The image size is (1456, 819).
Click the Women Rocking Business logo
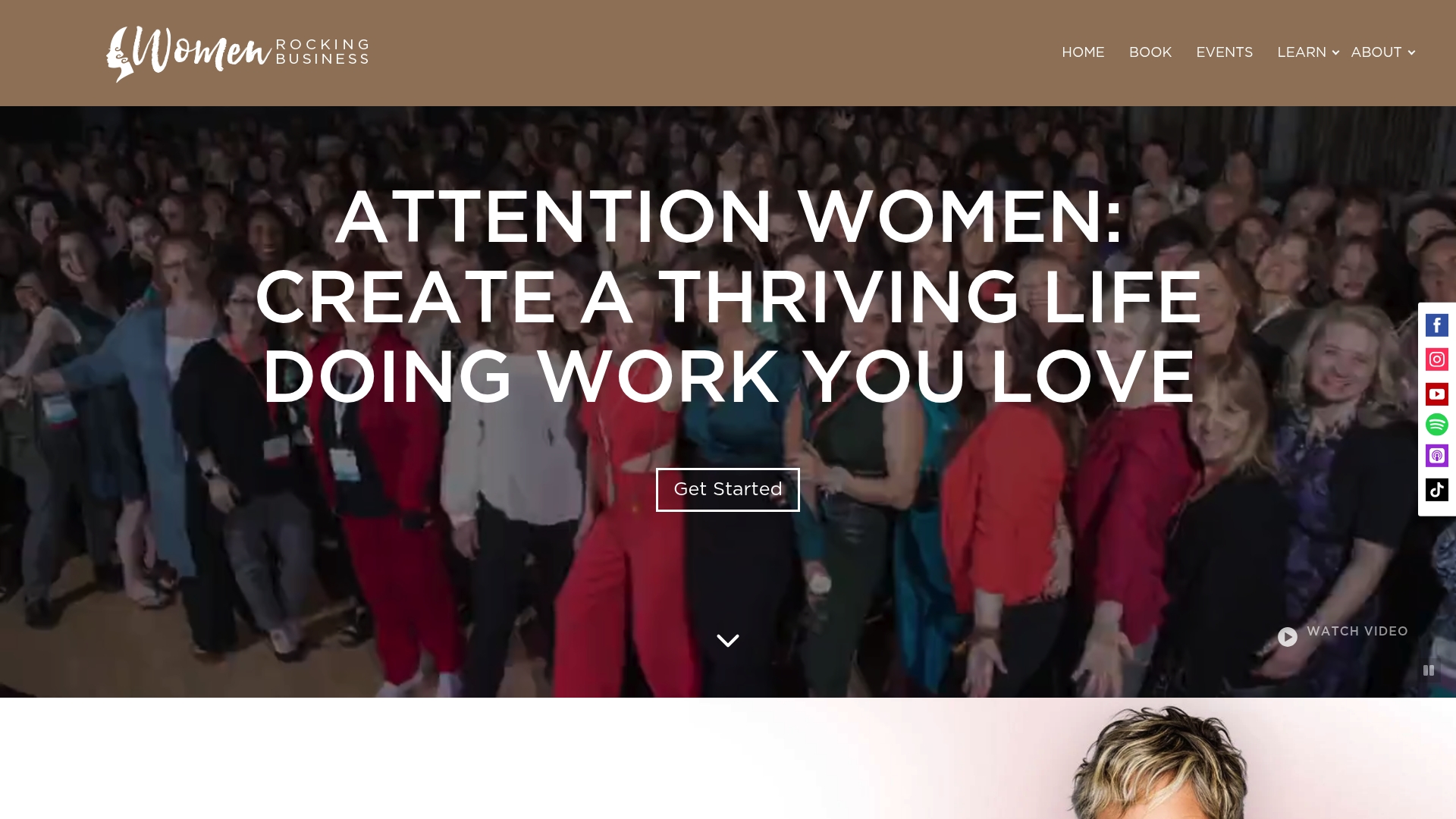pyautogui.click(x=237, y=54)
